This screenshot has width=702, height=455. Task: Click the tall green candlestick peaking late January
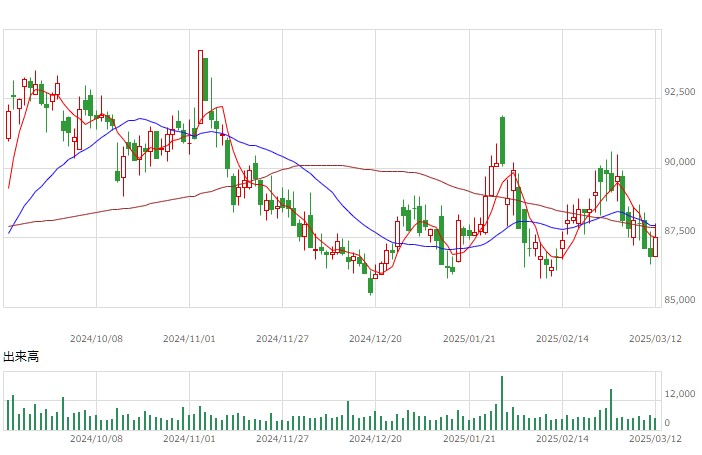502,140
